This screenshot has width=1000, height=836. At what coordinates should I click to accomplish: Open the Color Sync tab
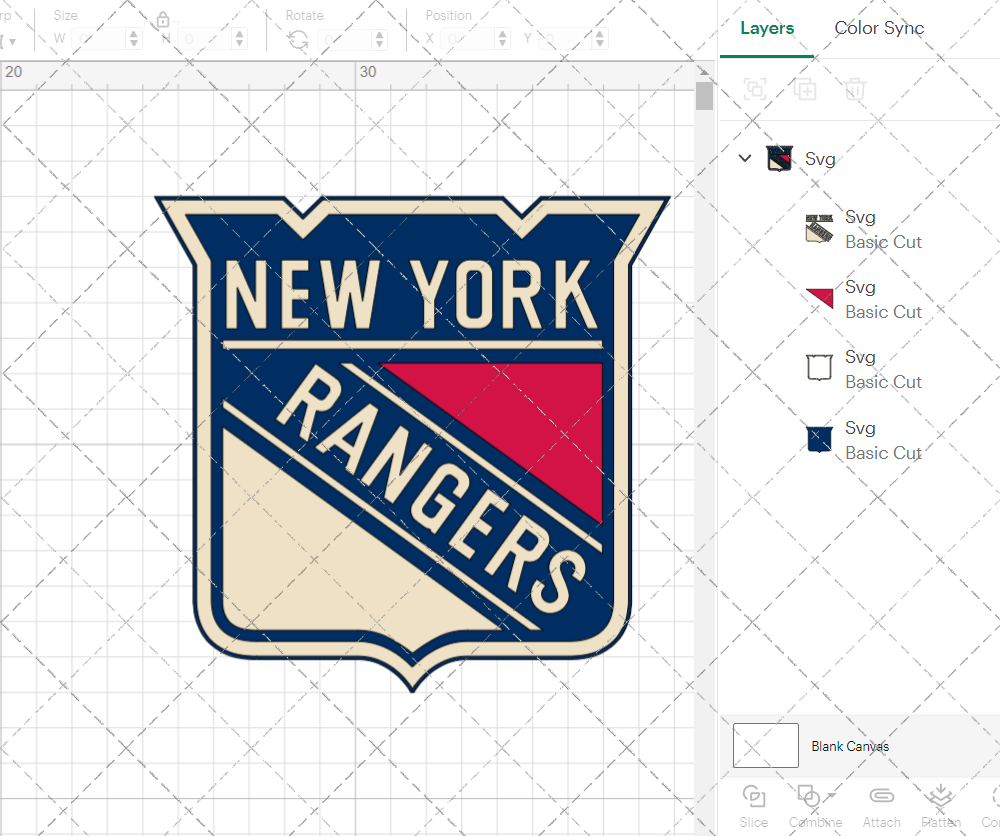point(879,28)
